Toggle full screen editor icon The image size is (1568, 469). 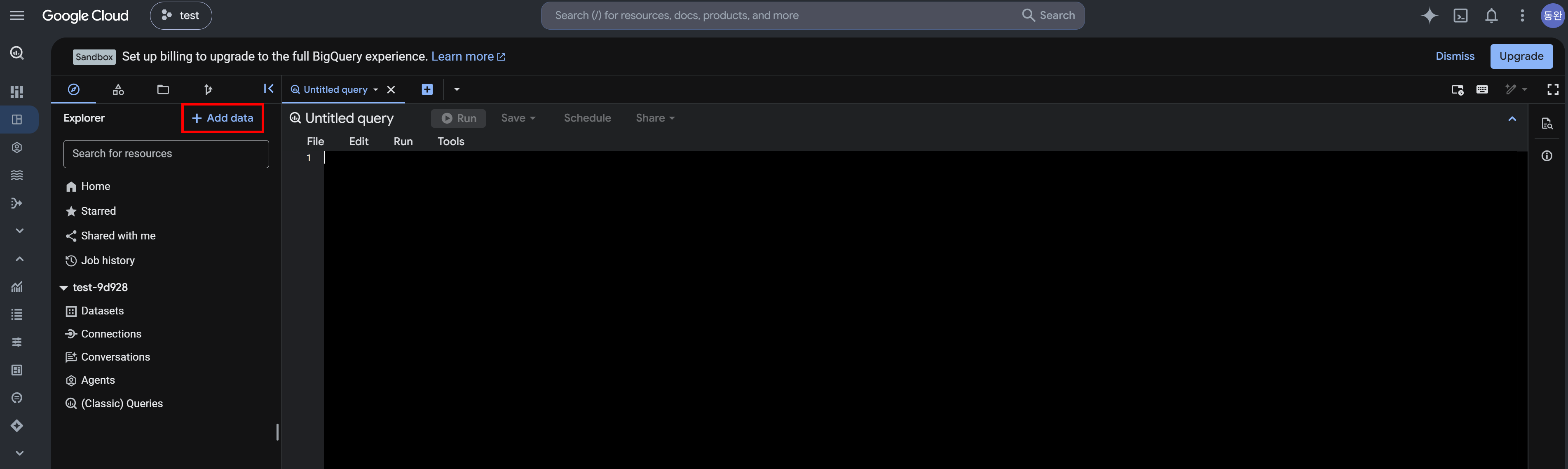[x=1553, y=89]
